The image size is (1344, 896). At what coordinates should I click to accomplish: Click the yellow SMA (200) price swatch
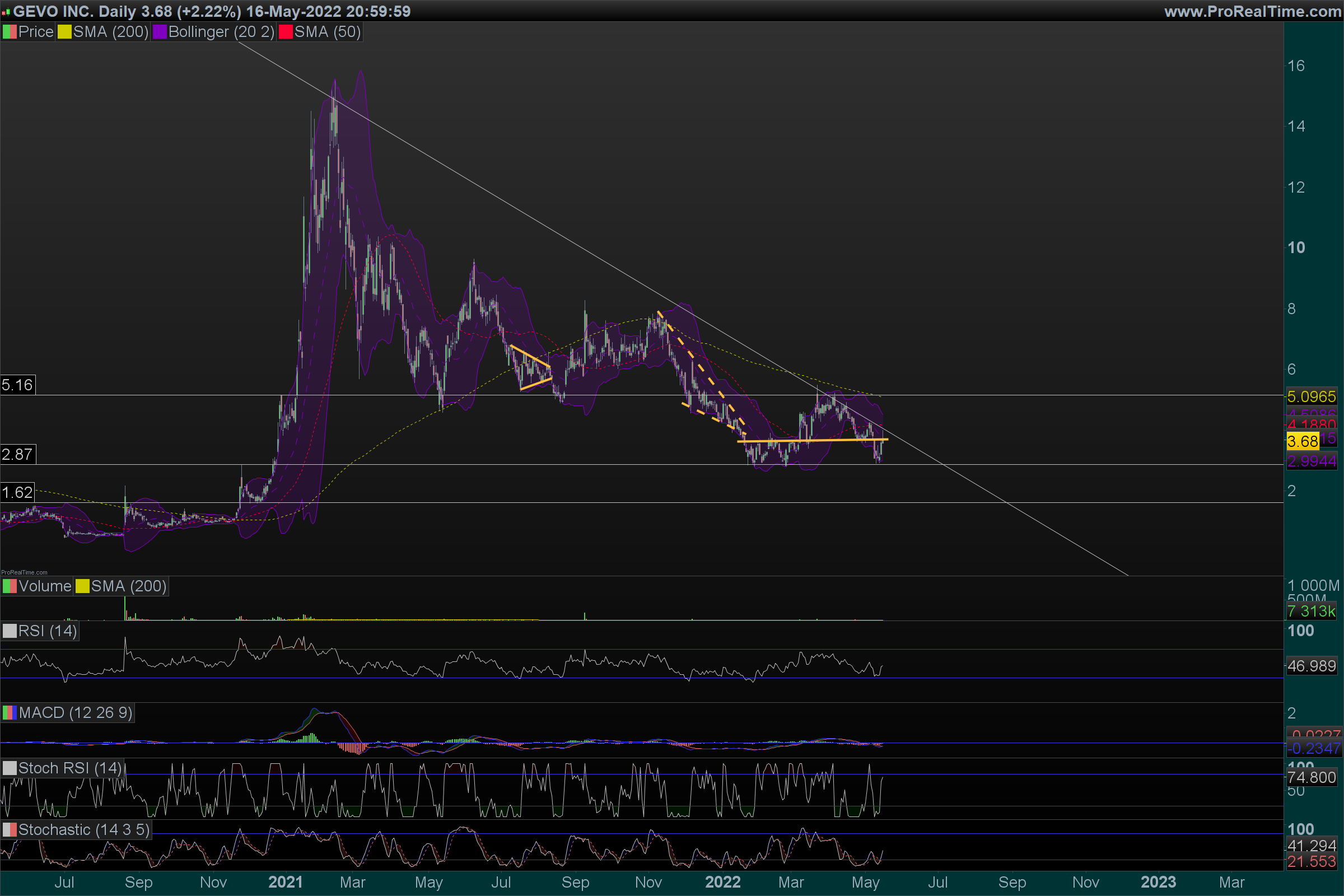click(x=64, y=32)
